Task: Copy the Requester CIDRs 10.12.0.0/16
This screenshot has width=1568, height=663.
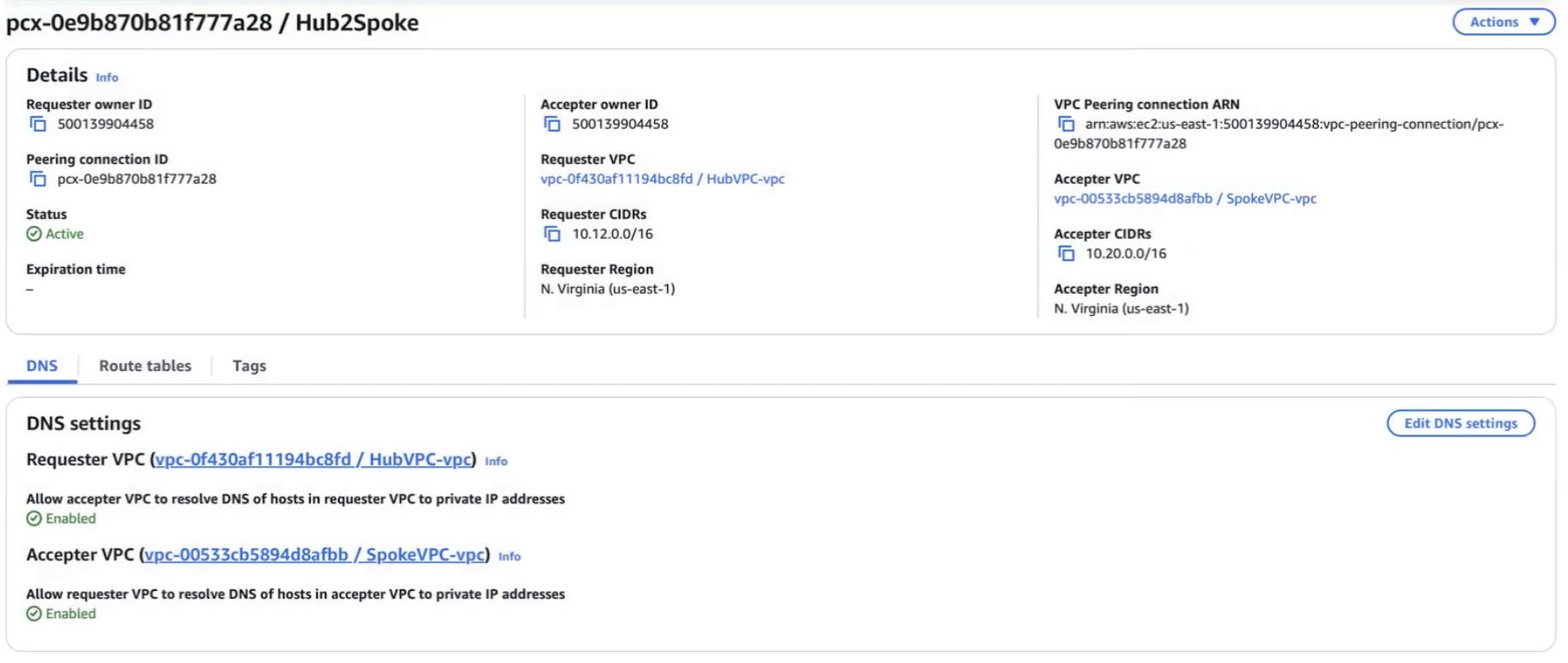Action: pyautogui.click(x=552, y=234)
